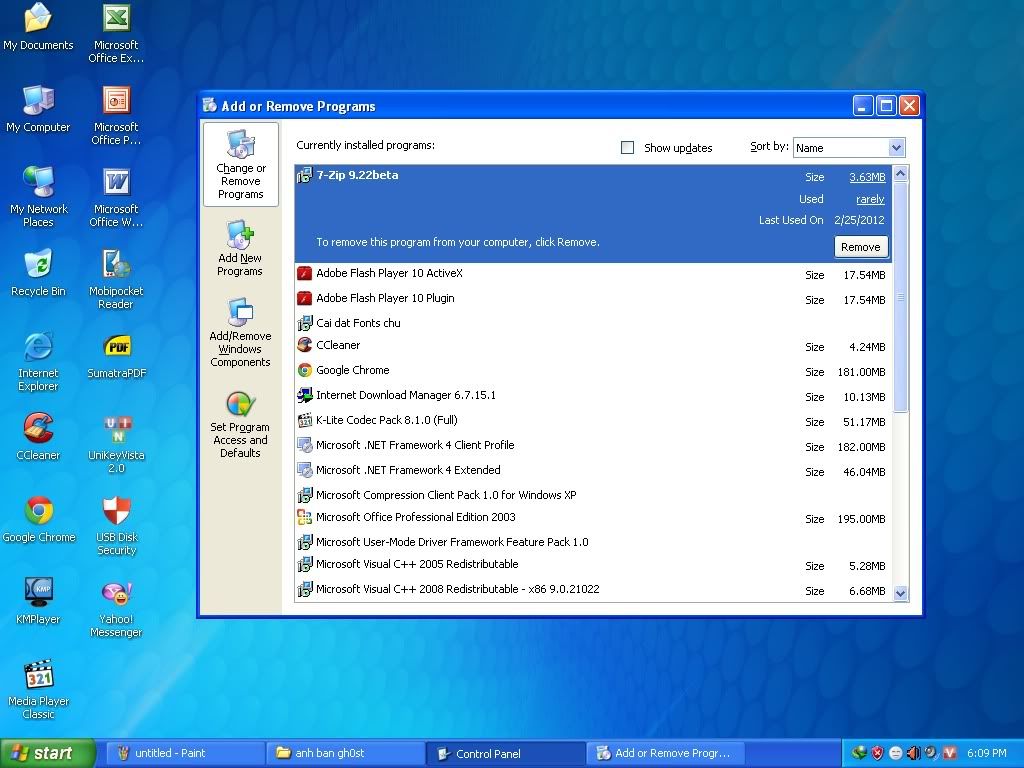1024x768 pixels.
Task: Click the 7-Zip 9.22beta program title
Action: [x=357, y=175]
